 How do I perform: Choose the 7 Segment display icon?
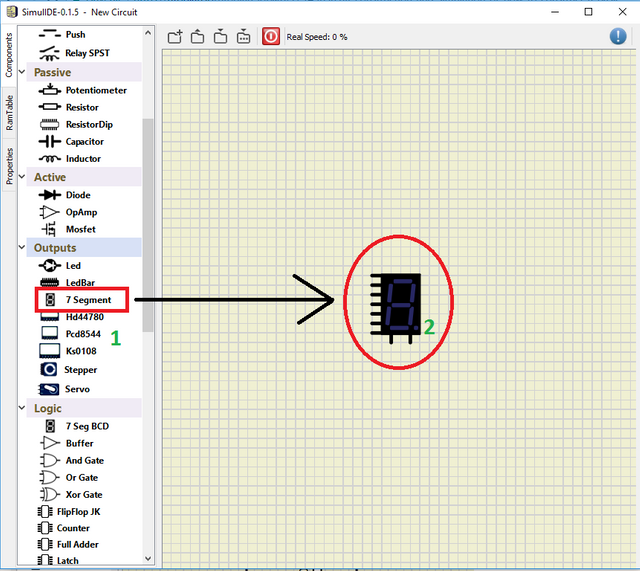pyautogui.click(x=50, y=300)
